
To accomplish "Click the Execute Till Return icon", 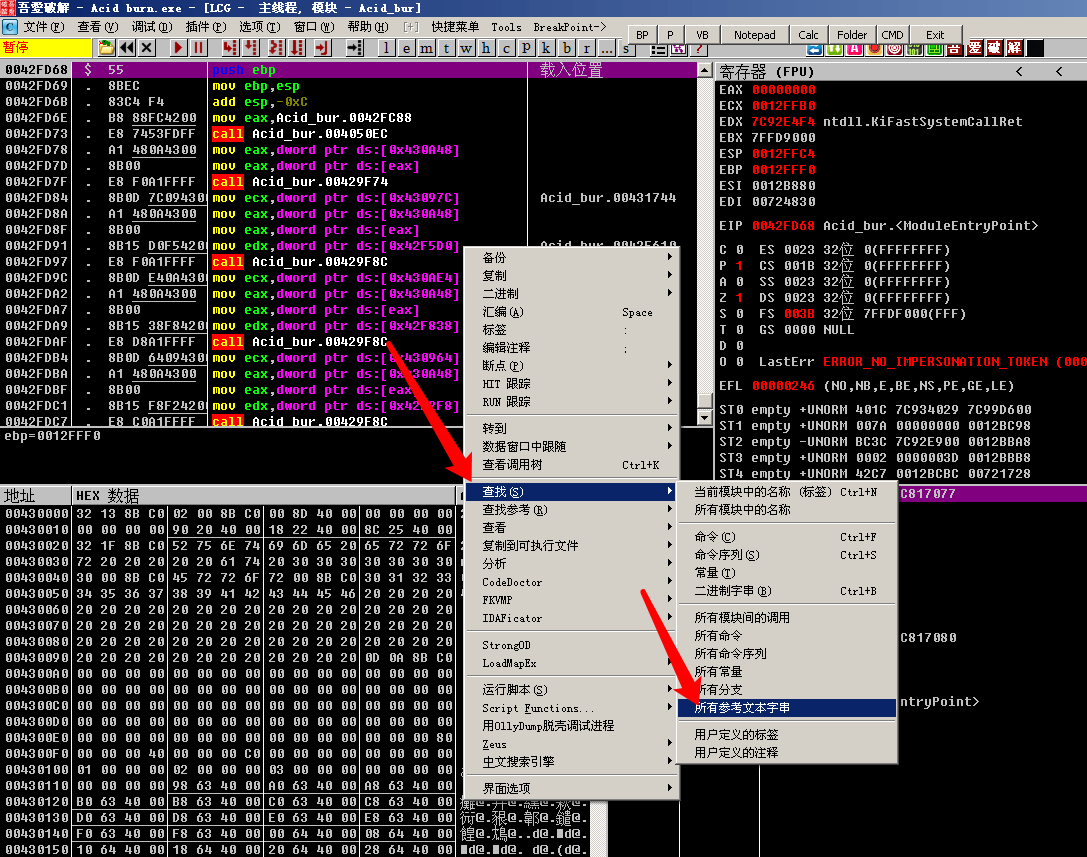I will point(322,48).
